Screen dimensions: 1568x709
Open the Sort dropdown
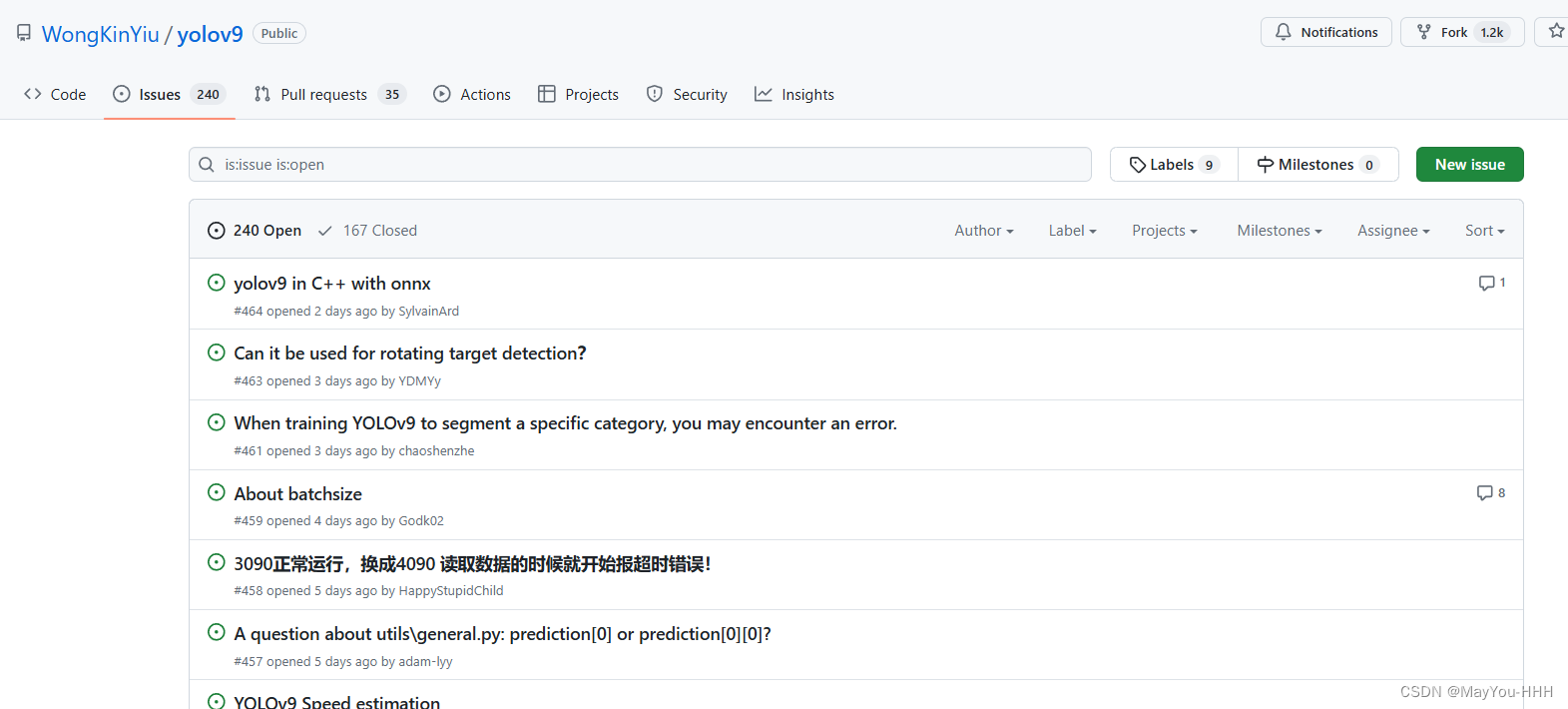[x=1485, y=231]
